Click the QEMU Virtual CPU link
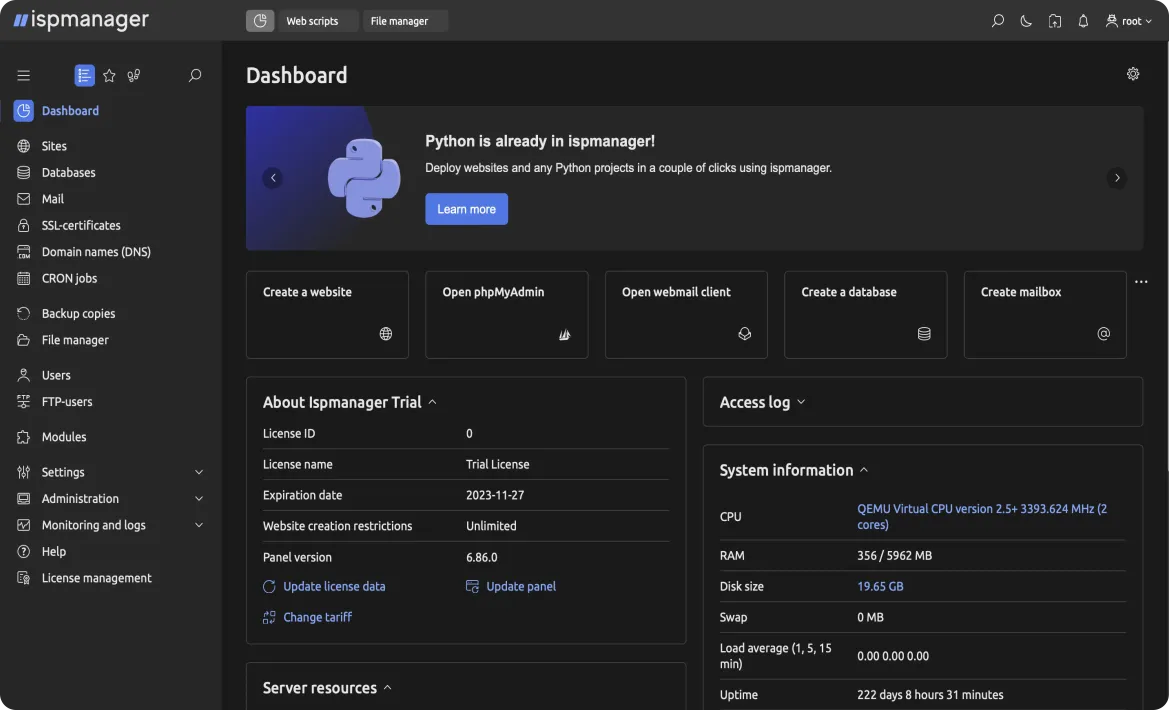 tap(982, 516)
